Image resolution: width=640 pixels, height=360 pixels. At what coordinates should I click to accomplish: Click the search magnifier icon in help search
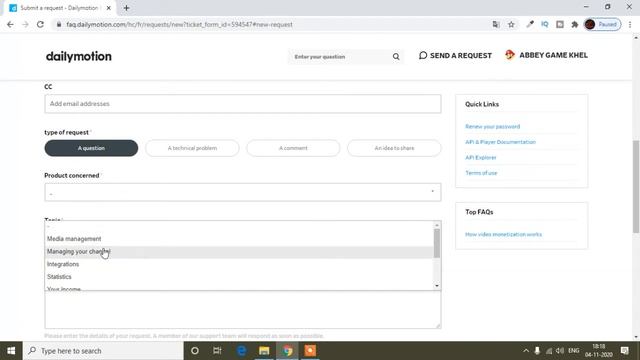coord(396,57)
